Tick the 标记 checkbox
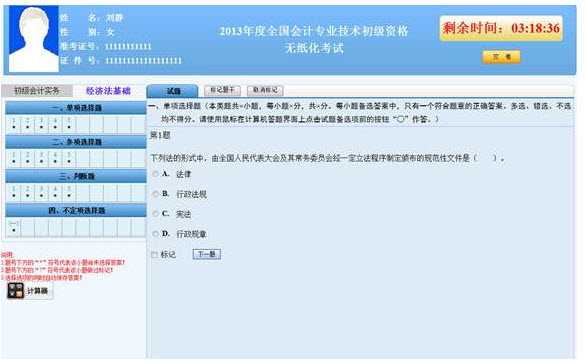This screenshot has width=586, height=364. coord(154,255)
